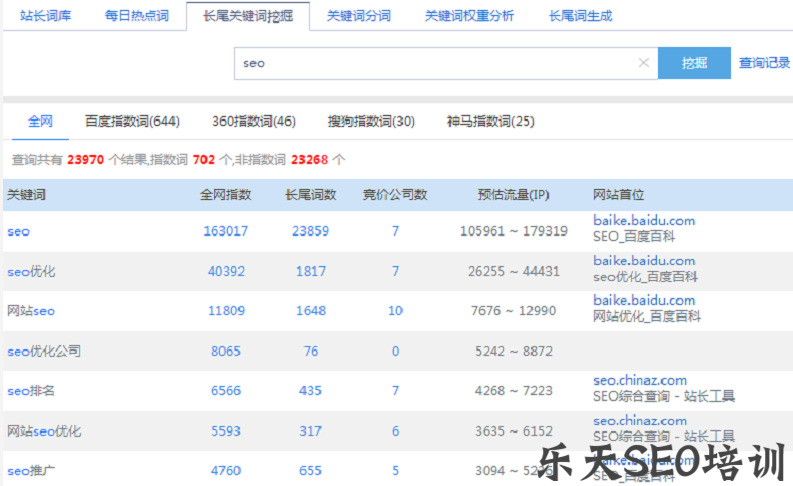The width and height of the screenshot is (793, 486).
Task: Visit seo.chinaz.com link in the seo排名 row
Action: pyautogui.click(x=640, y=380)
